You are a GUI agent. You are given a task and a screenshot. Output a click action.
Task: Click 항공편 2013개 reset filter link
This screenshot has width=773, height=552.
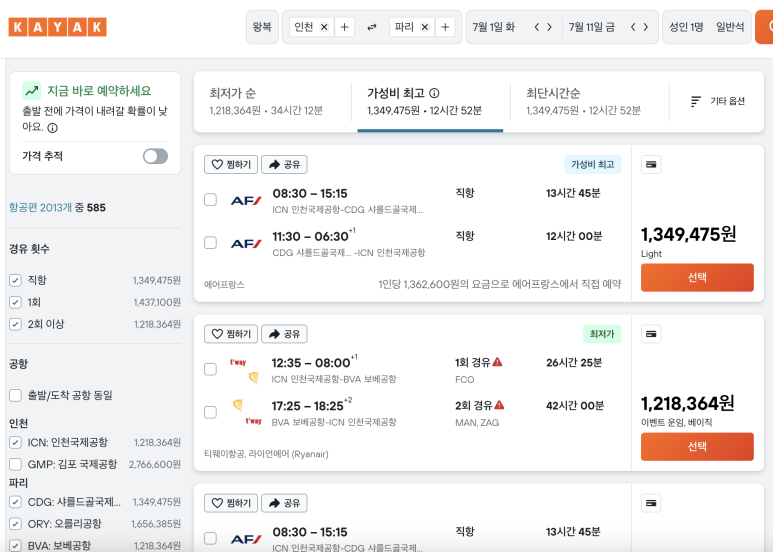[x=40, y=207]
